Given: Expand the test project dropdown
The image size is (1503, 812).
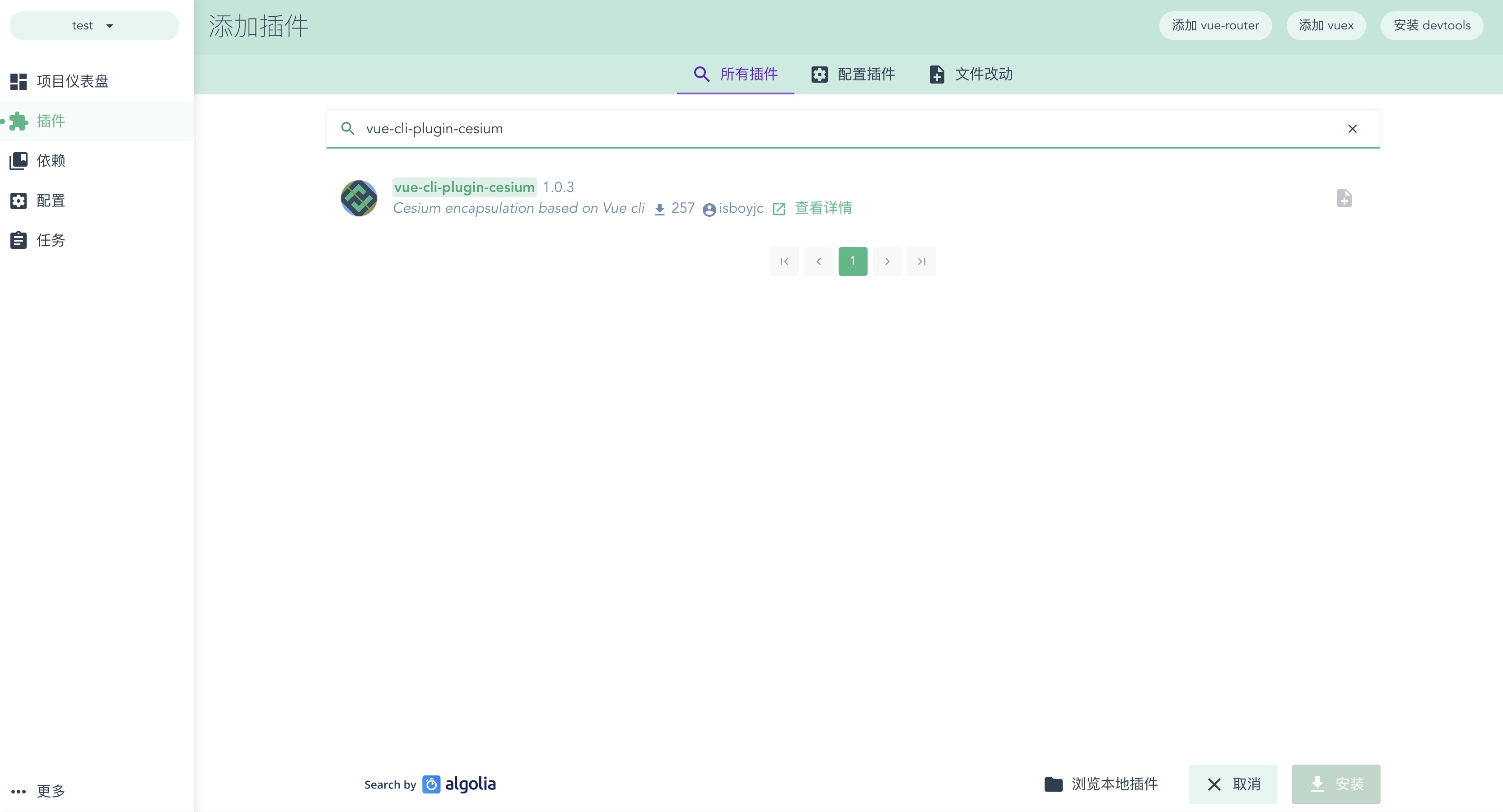Looking at the screenshot, I should (94, 26).
